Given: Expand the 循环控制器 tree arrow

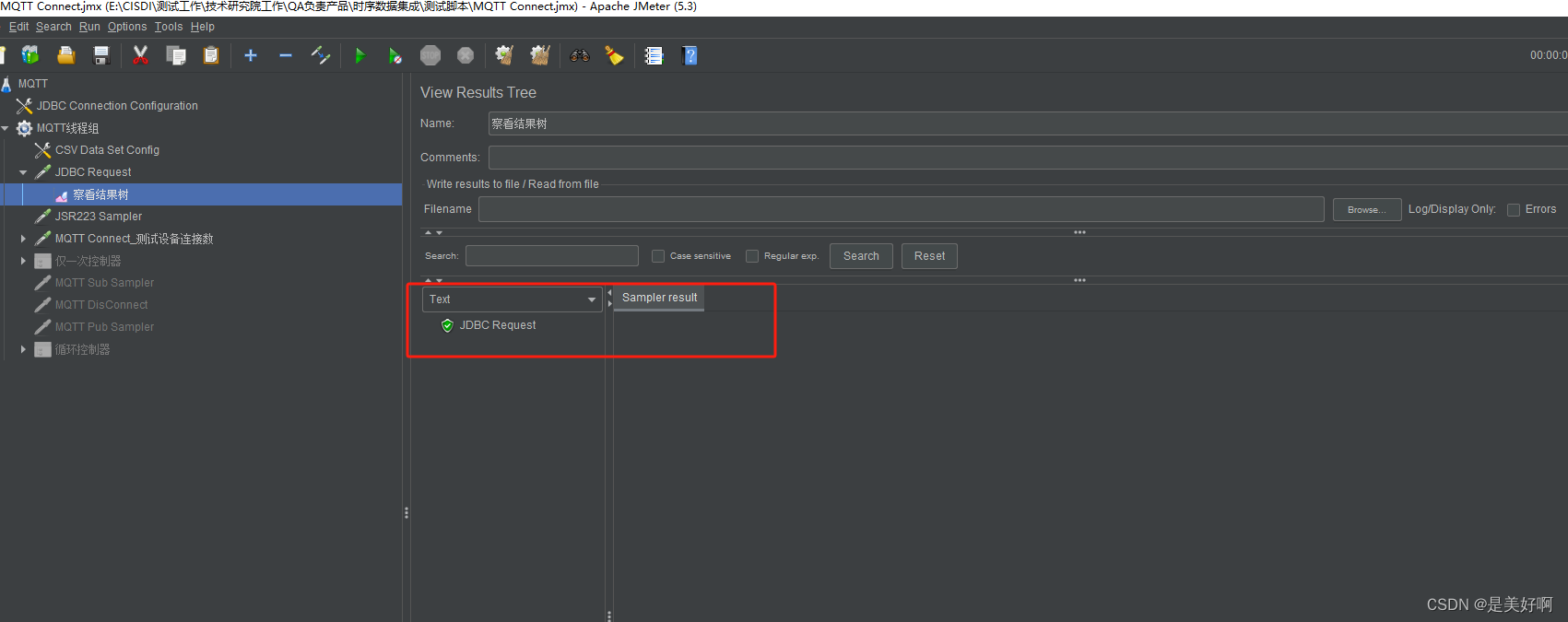Looking at the screenshot, I should click(23, 349).
